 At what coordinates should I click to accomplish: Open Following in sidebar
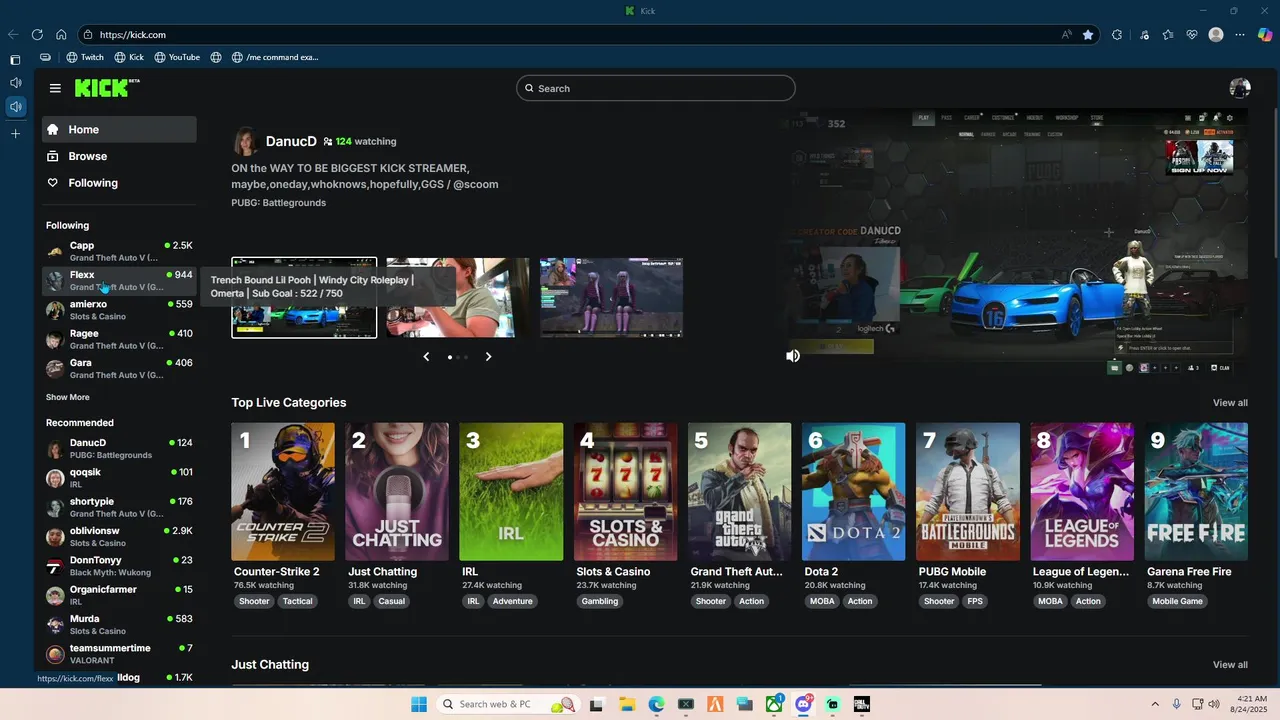click(119, 183)
